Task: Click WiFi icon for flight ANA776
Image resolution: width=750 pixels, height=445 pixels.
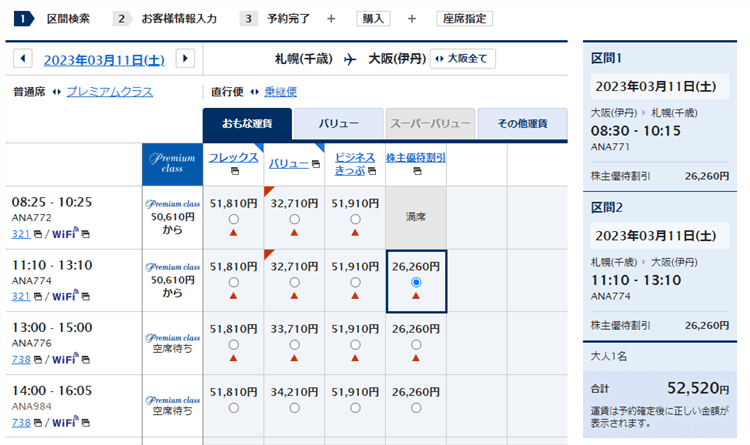Action: (65, 359)
